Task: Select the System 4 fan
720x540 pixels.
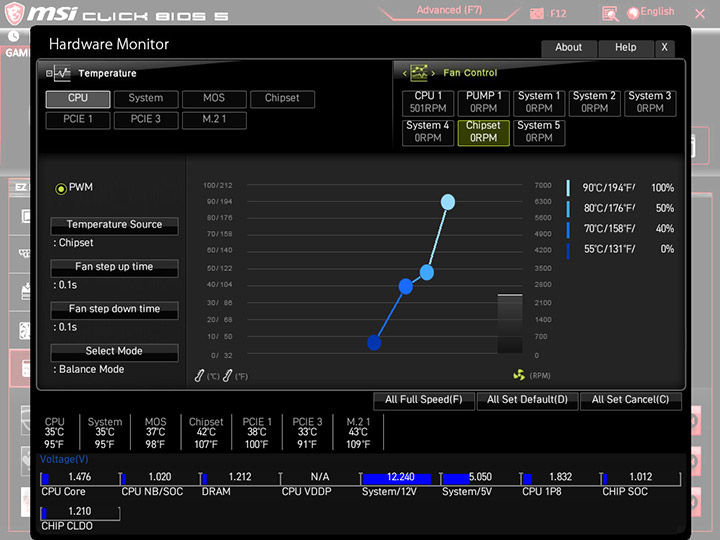Action: click(428, 132)
